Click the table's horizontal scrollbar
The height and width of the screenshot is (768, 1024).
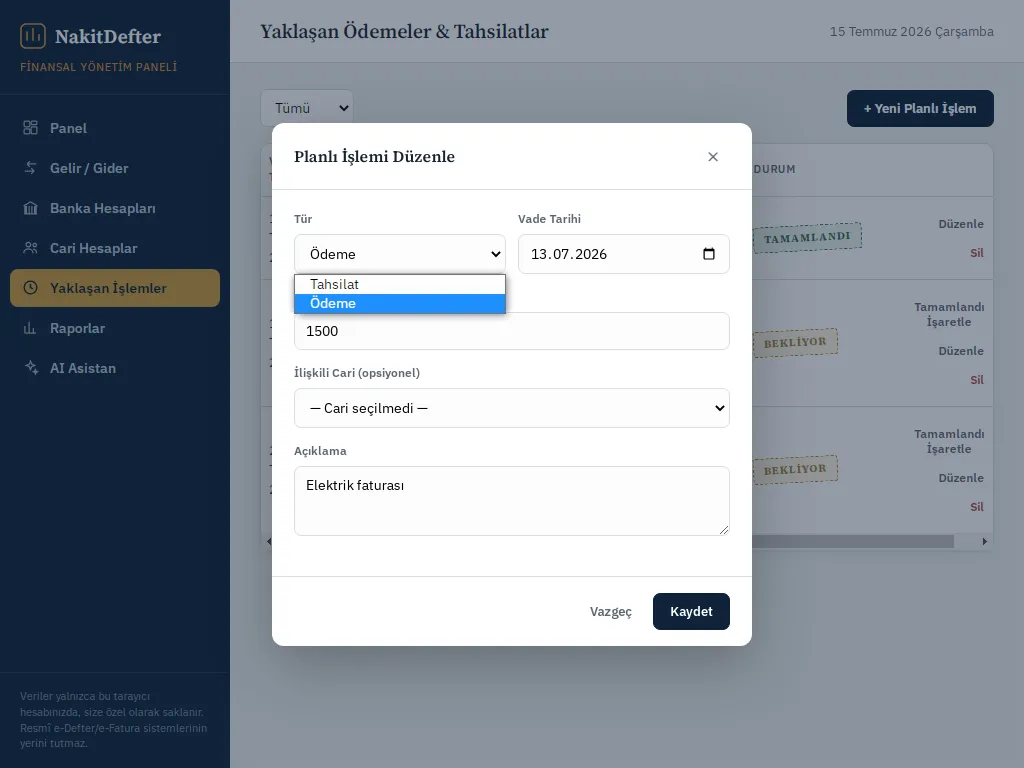[852, 541]
